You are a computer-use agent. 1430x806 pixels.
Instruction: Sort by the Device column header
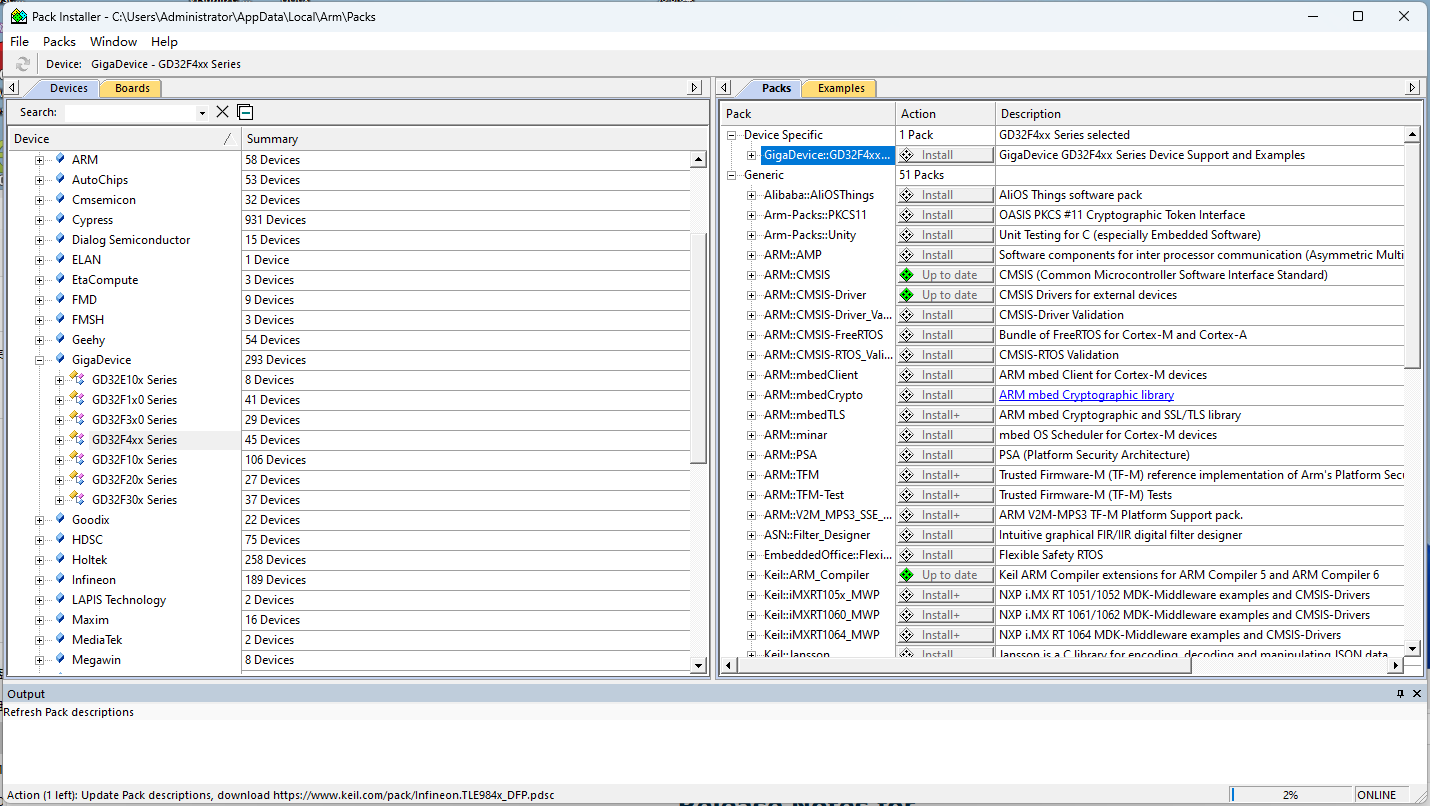(x=124, y=139)
